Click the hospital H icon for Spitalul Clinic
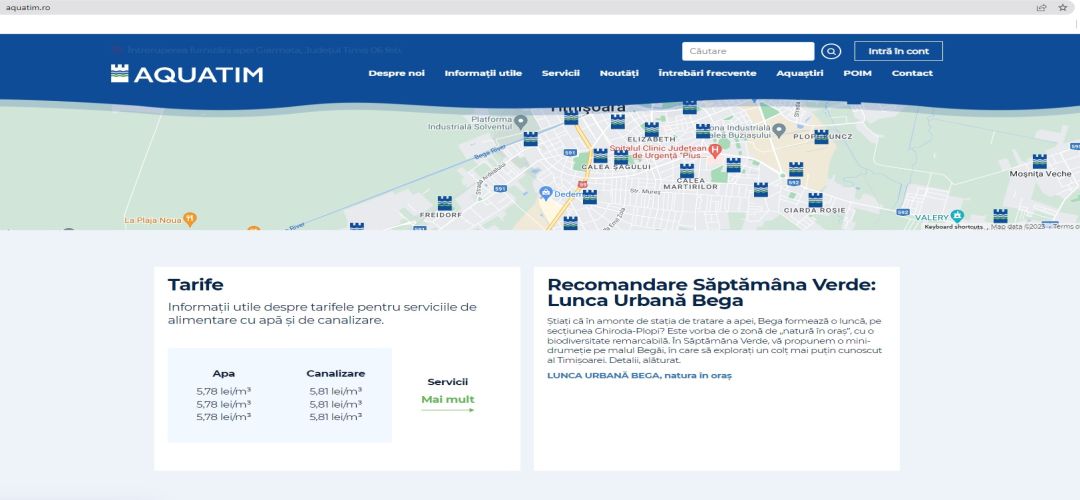This screenshot has height=500, width=1080. tap(715, 149)
